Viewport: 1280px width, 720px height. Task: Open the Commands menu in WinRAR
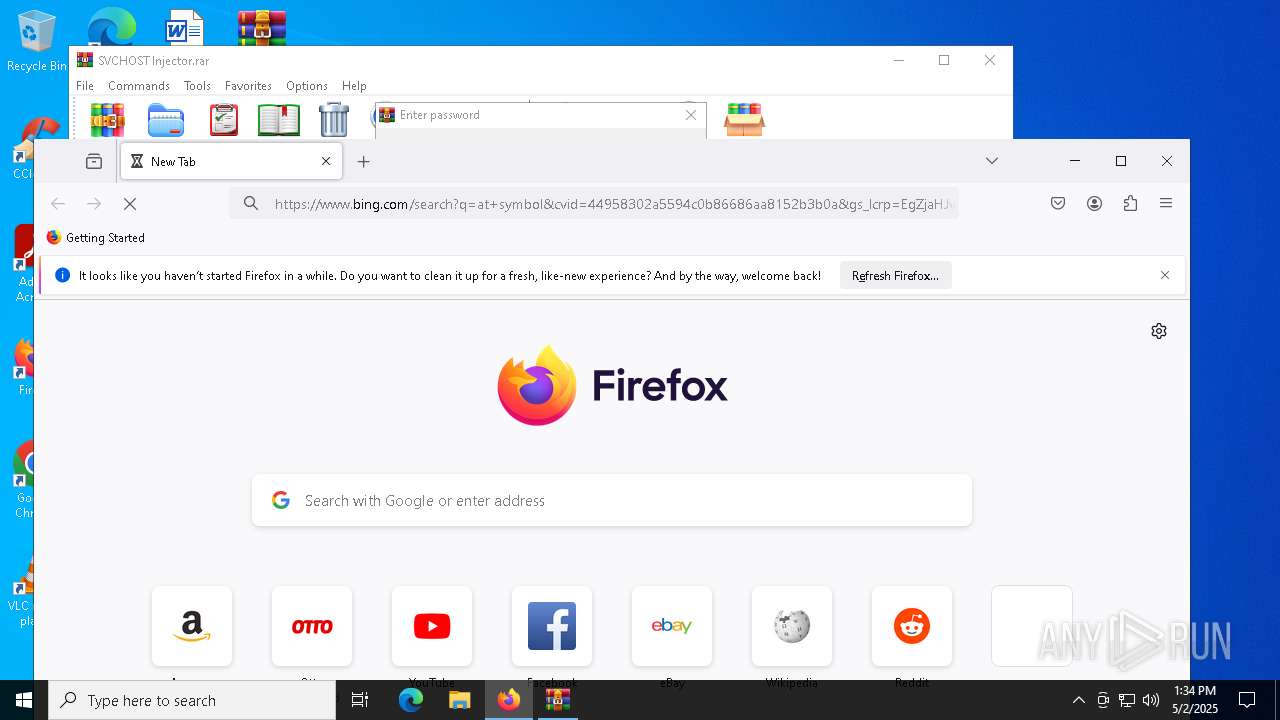pyautogui.click(x=139, y=86)
